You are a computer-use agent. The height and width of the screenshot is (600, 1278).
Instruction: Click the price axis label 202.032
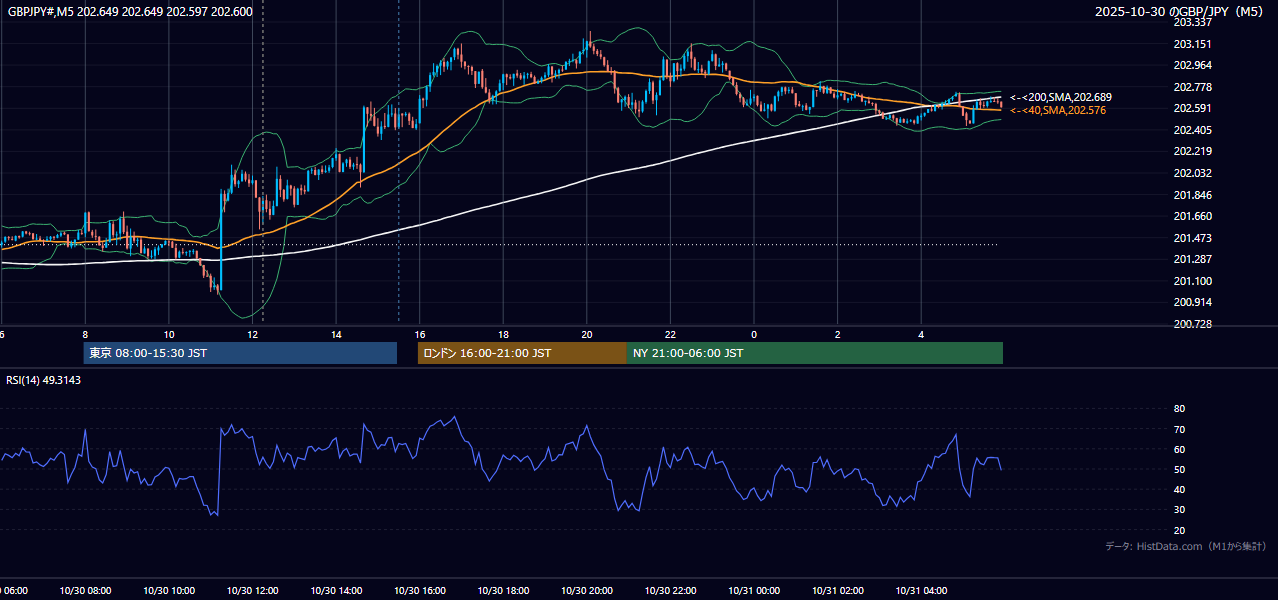(1192, 173)
